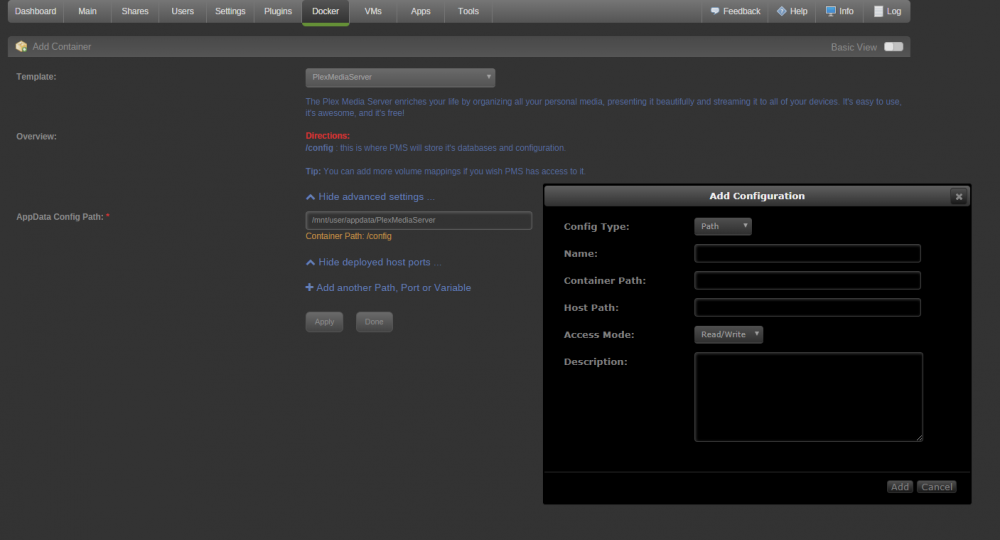Click the Done button
Viewport: 1000px width, 540px height.
tap(374, 322)
